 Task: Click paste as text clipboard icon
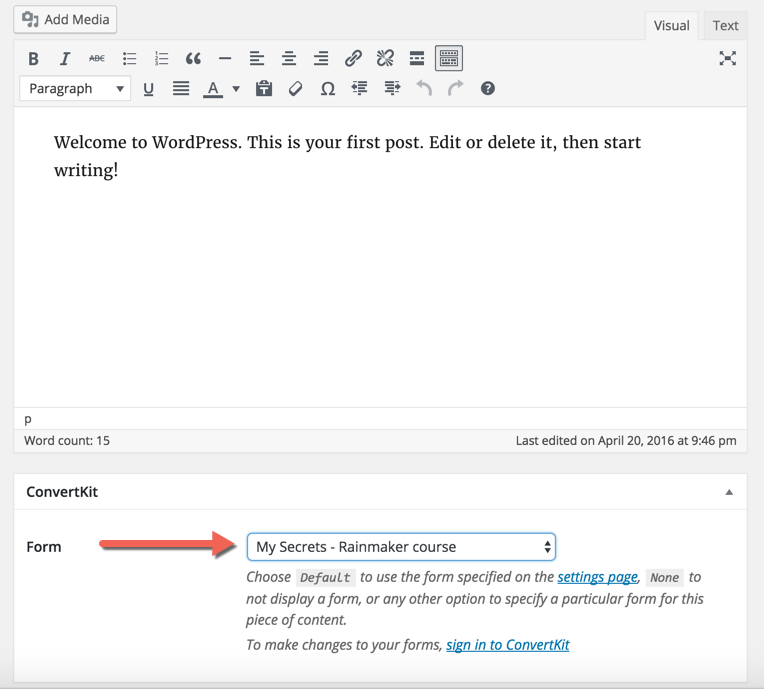pyautogui.click(x=264, y=89)
